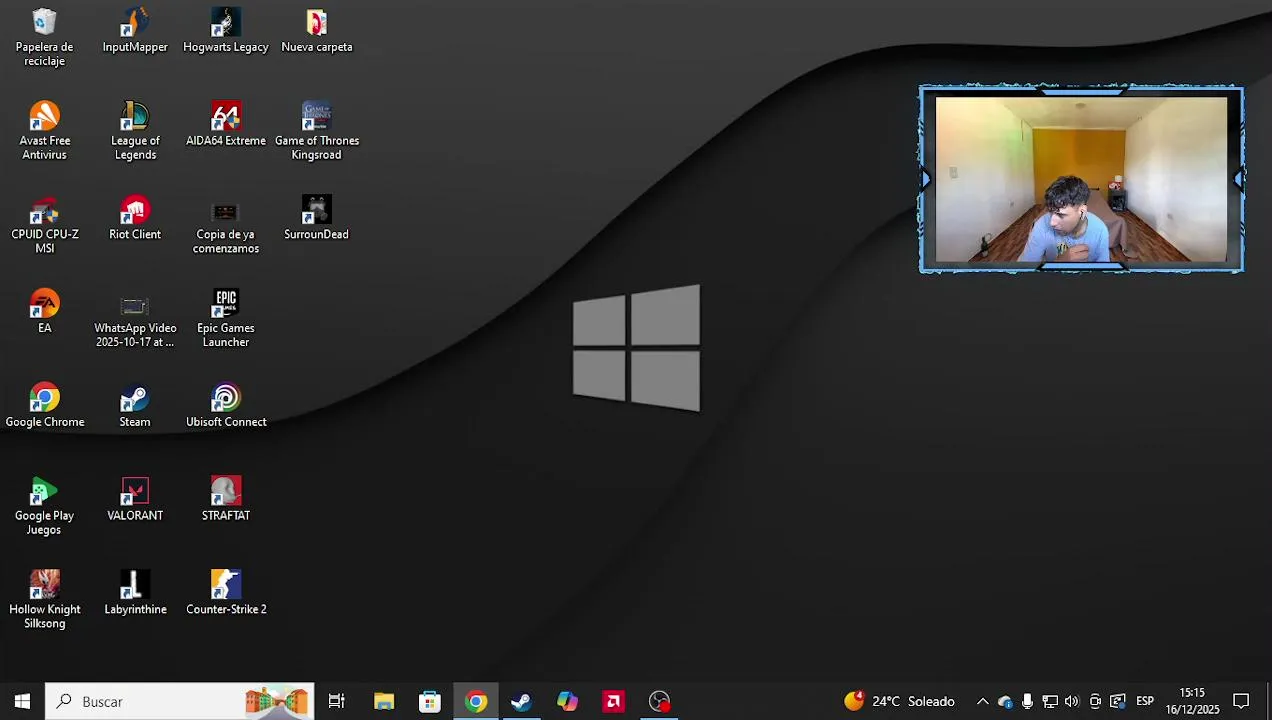This screenshot has width=1272, height=720.
Task: Click the Meet Now camera tray icon
Action: [1096, 701]
